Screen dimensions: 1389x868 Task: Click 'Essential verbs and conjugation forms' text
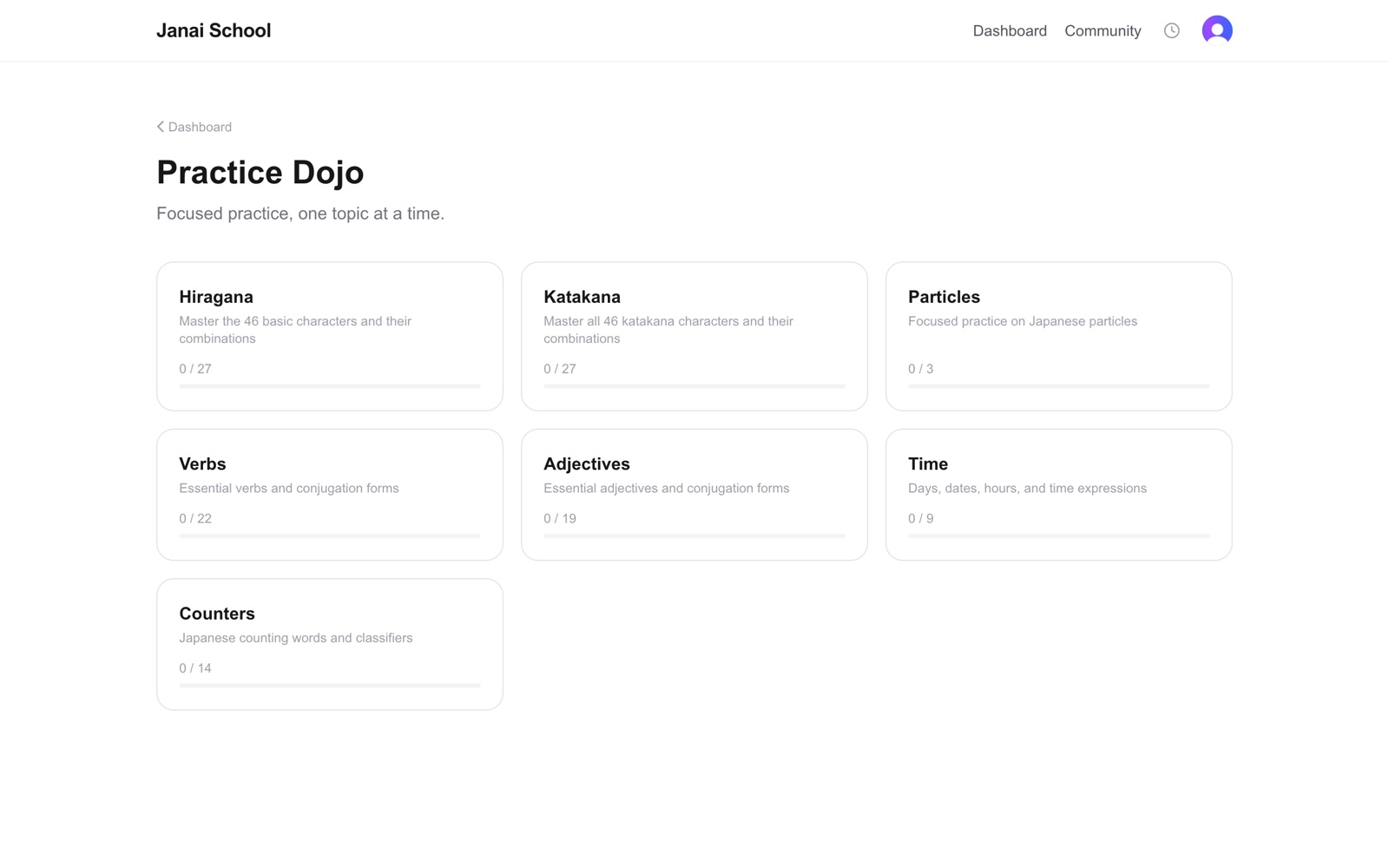[x=289, y=488]
